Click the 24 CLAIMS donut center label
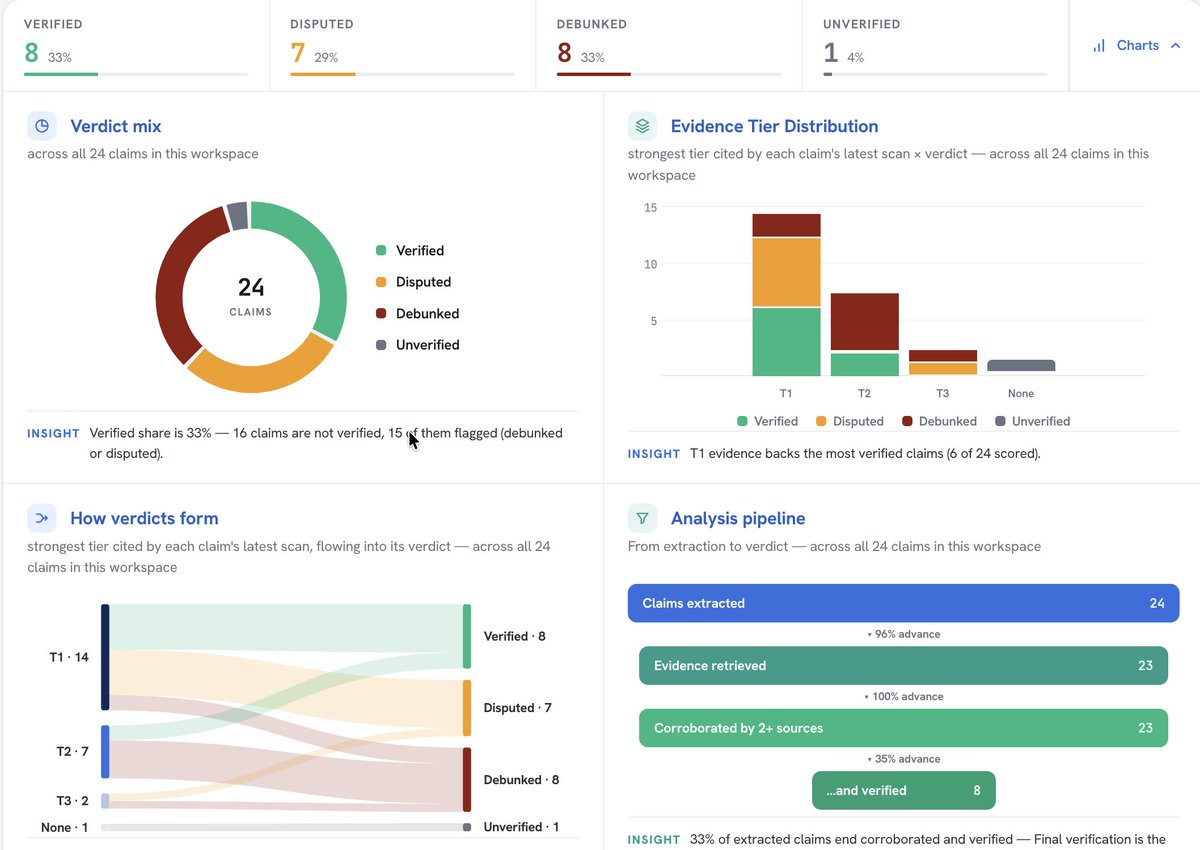Image resolution: width=1200 pixels, height=850 pixels. 251,296
